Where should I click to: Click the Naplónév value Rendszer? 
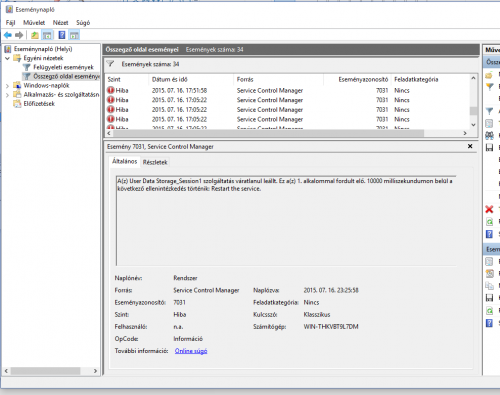[x=185, y=278]
